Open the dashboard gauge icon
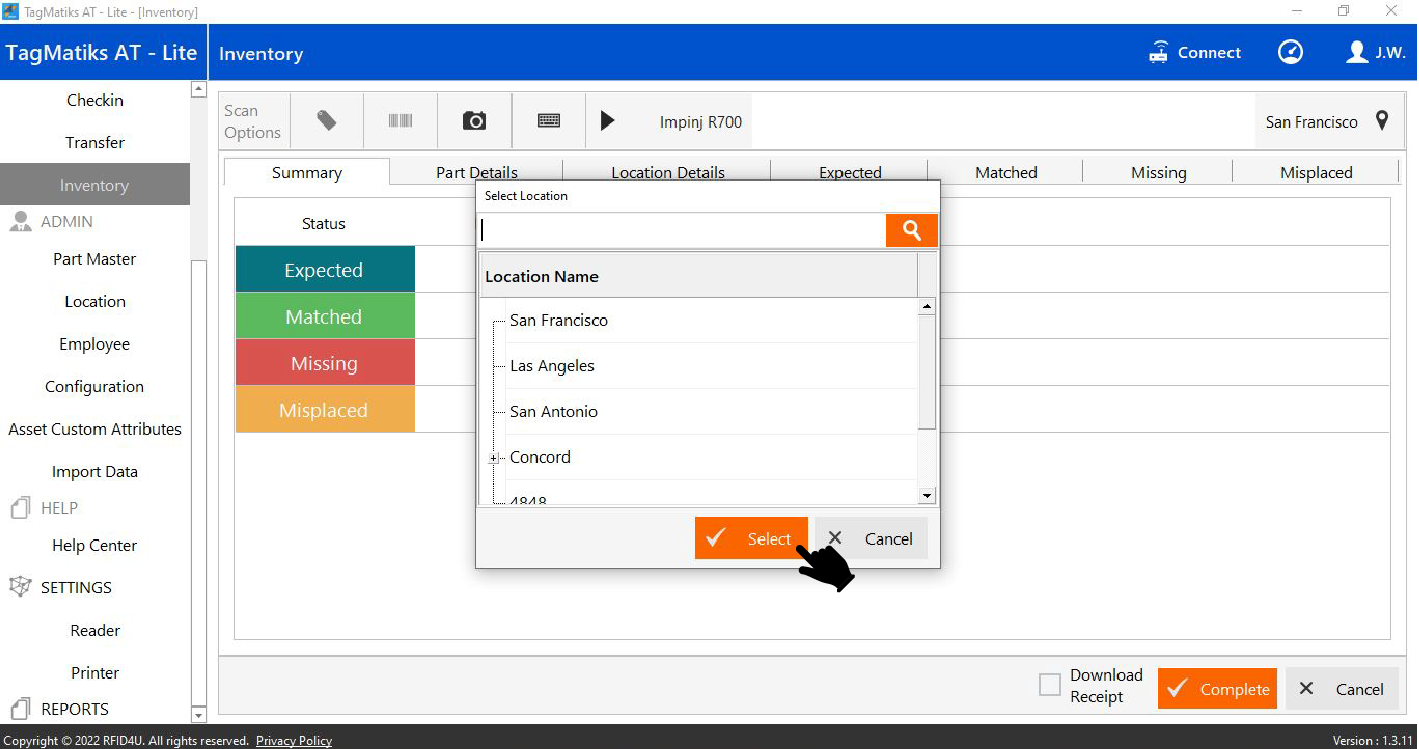The height and width of the screenshot is (749, 1419). click(1290, 52)
